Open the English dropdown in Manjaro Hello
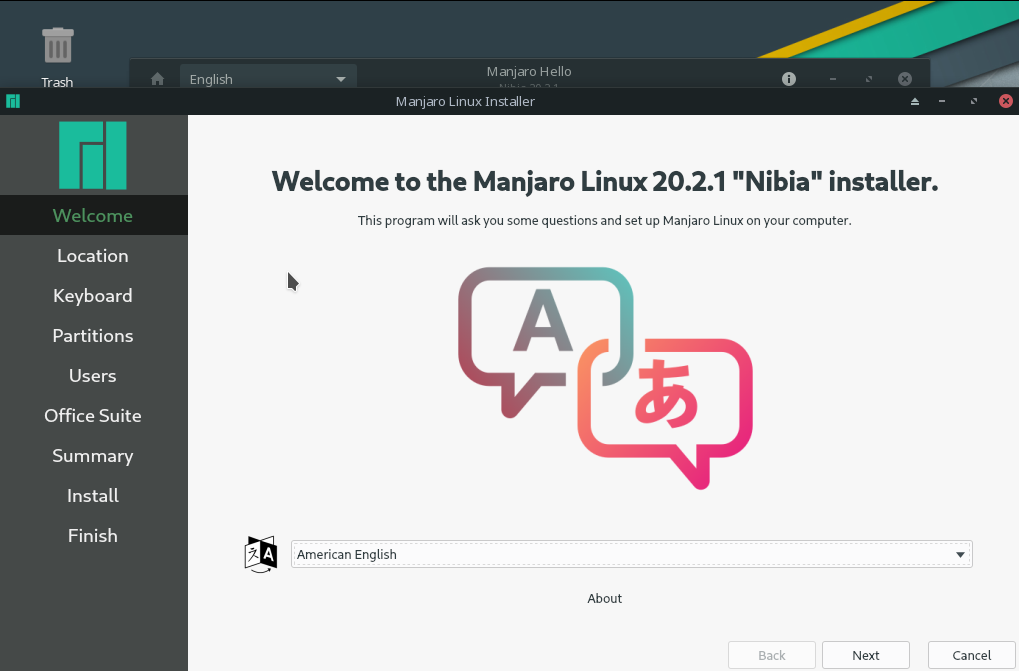The image size is (1019, 671). (x=267, y=78)
